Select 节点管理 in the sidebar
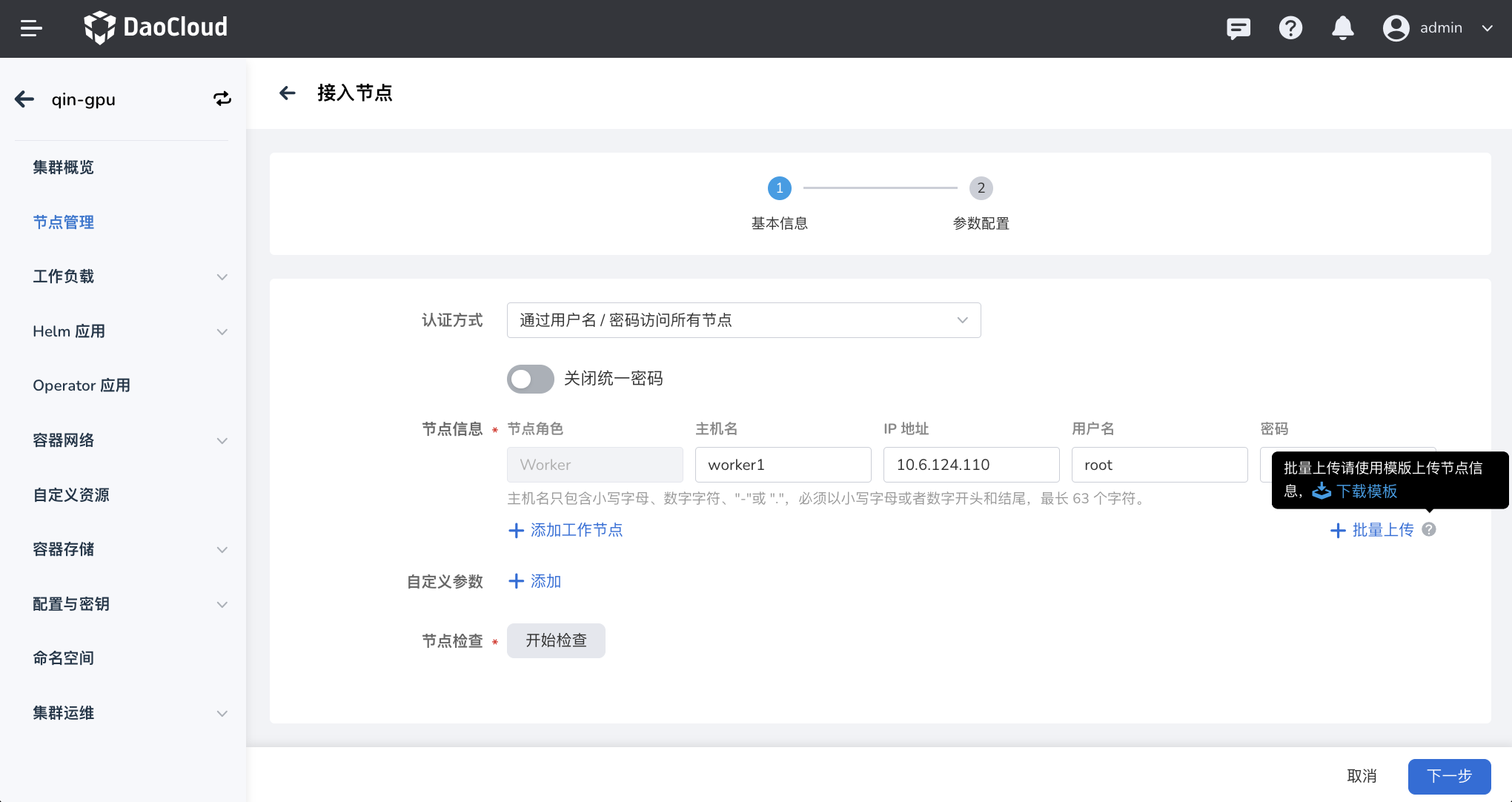 tap(64, 222)
